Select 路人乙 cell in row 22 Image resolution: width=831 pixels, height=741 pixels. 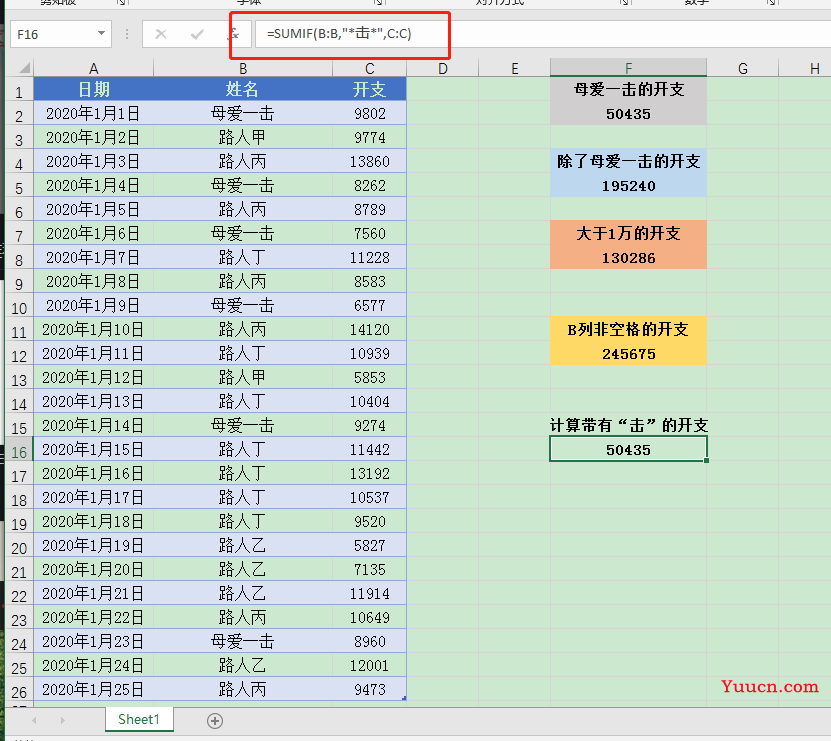(243, 593)
